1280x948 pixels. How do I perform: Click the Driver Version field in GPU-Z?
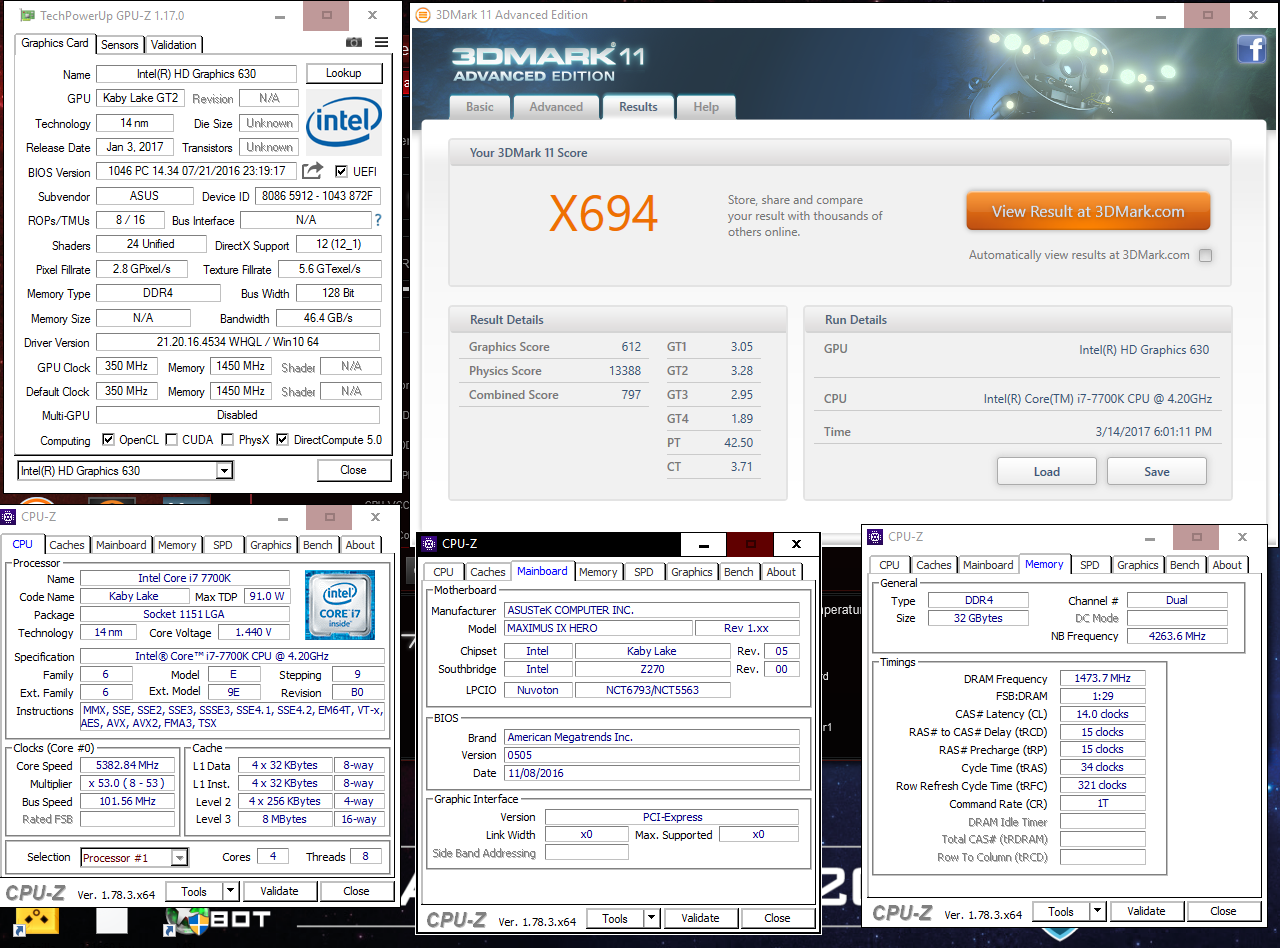[x=238, y=343]
